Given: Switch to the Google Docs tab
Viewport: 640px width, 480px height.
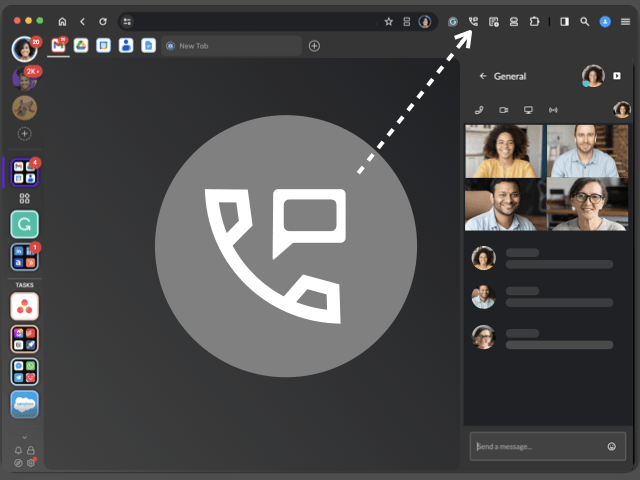Looking at the screenshot, I should pyautogui.click(x=148, y=45).
